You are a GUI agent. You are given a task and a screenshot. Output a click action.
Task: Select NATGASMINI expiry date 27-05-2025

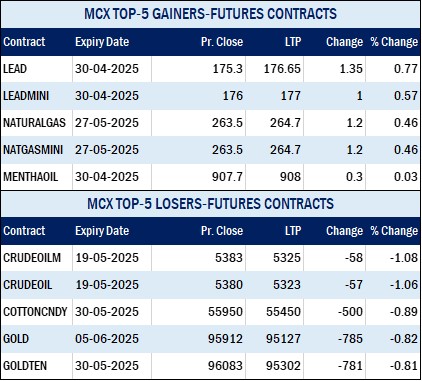[x=107, y=150]
